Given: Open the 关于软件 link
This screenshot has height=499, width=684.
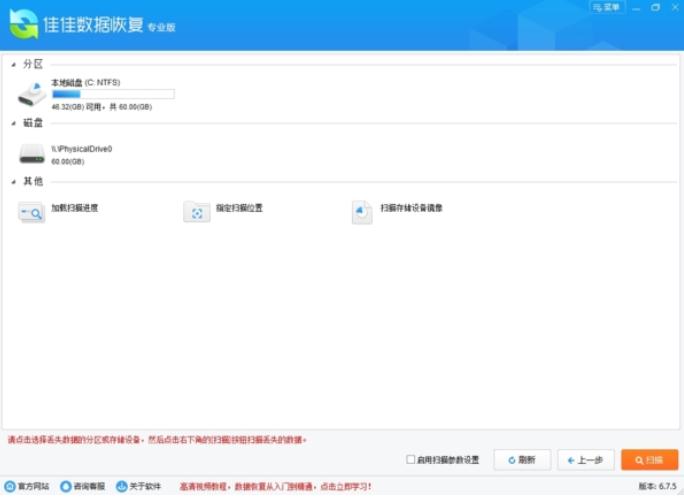Looking at the screenshot, I should 145,486.
